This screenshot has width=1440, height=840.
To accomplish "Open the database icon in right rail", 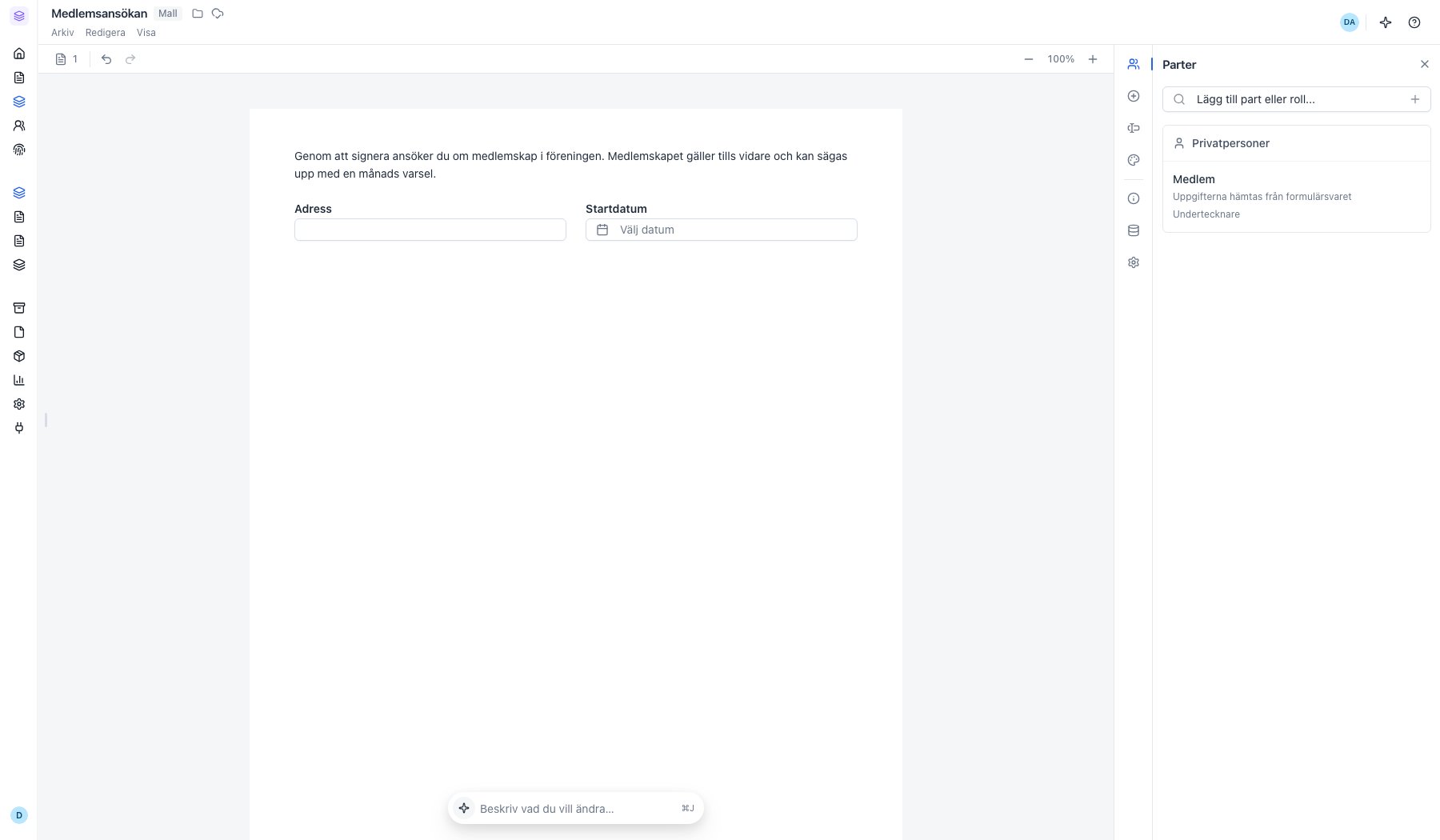I will [1134, 230].
